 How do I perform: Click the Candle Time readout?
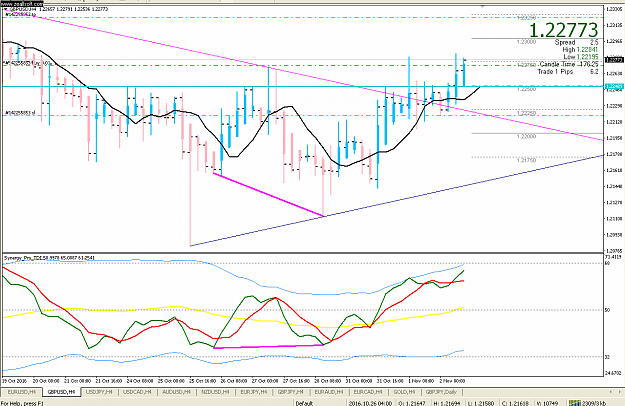(569, 64)
